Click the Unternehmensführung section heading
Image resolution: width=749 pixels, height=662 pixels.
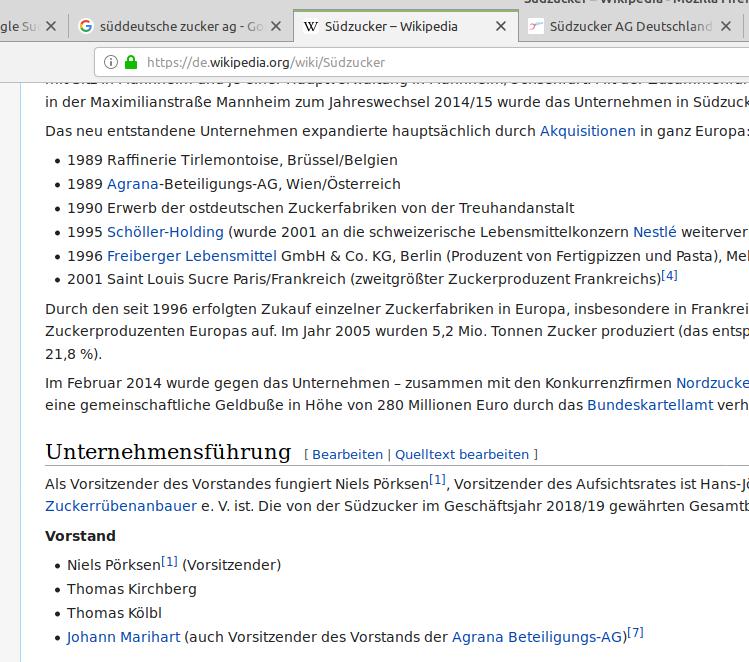pyautogui.click(x=168, y=452)
